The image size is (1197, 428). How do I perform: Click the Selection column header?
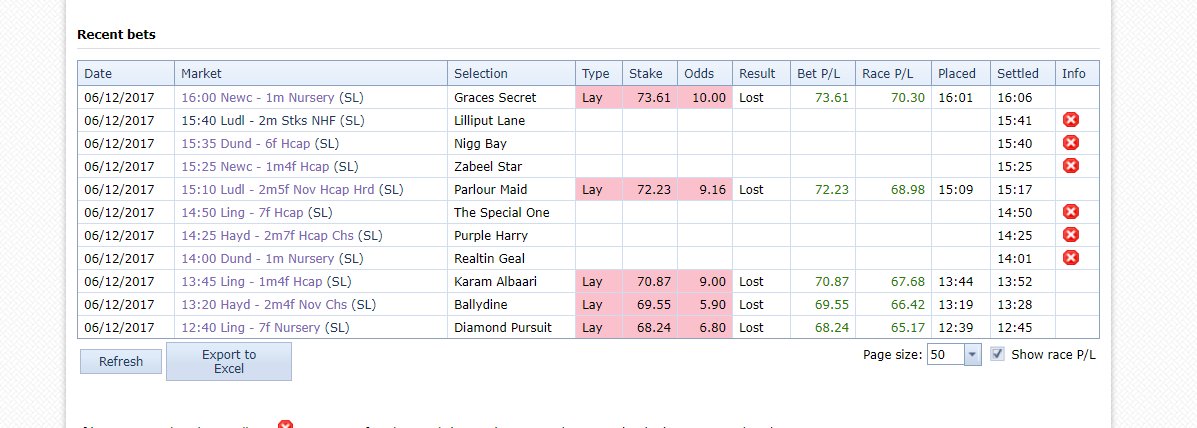(x=511, y=73)
